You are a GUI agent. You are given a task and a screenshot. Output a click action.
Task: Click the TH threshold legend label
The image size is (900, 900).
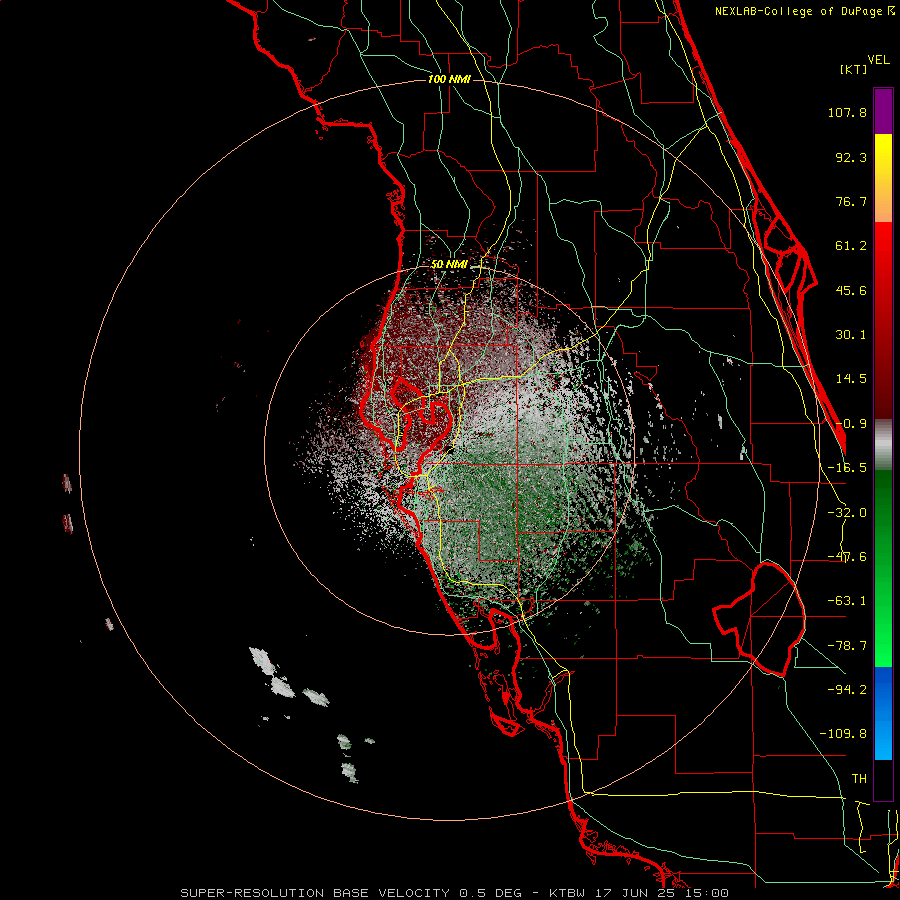click(859, 779)
